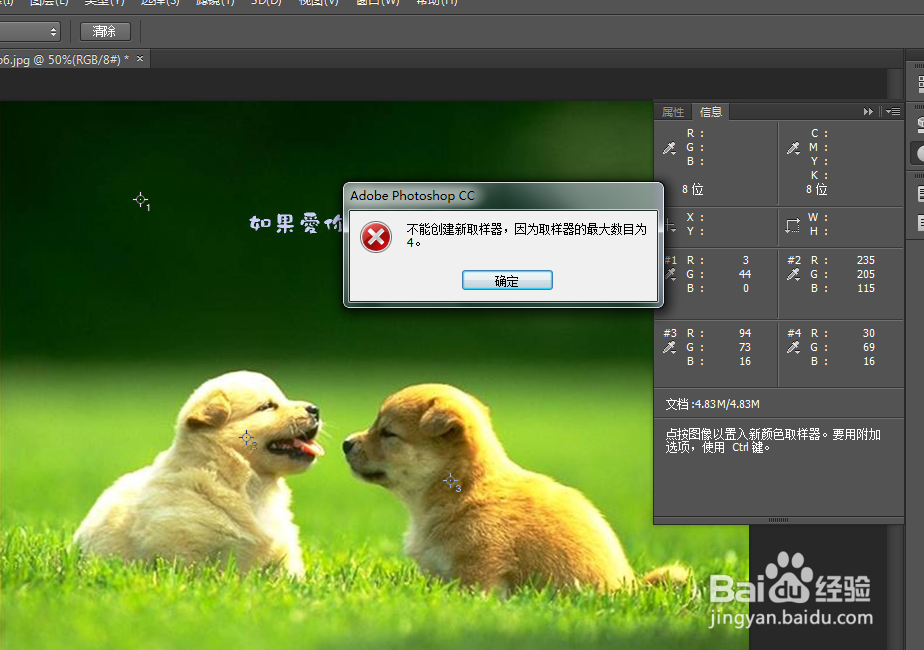Screen dimensions: 924x650
Task: Click the #3 sampler label
Action: 670,333
